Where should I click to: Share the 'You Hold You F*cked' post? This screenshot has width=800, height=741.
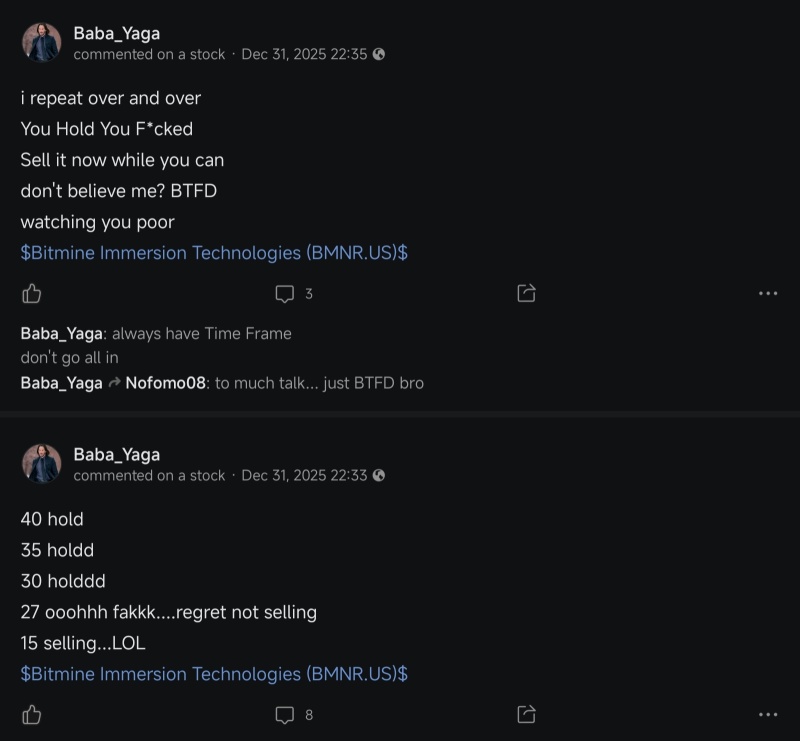click(526, 293)
